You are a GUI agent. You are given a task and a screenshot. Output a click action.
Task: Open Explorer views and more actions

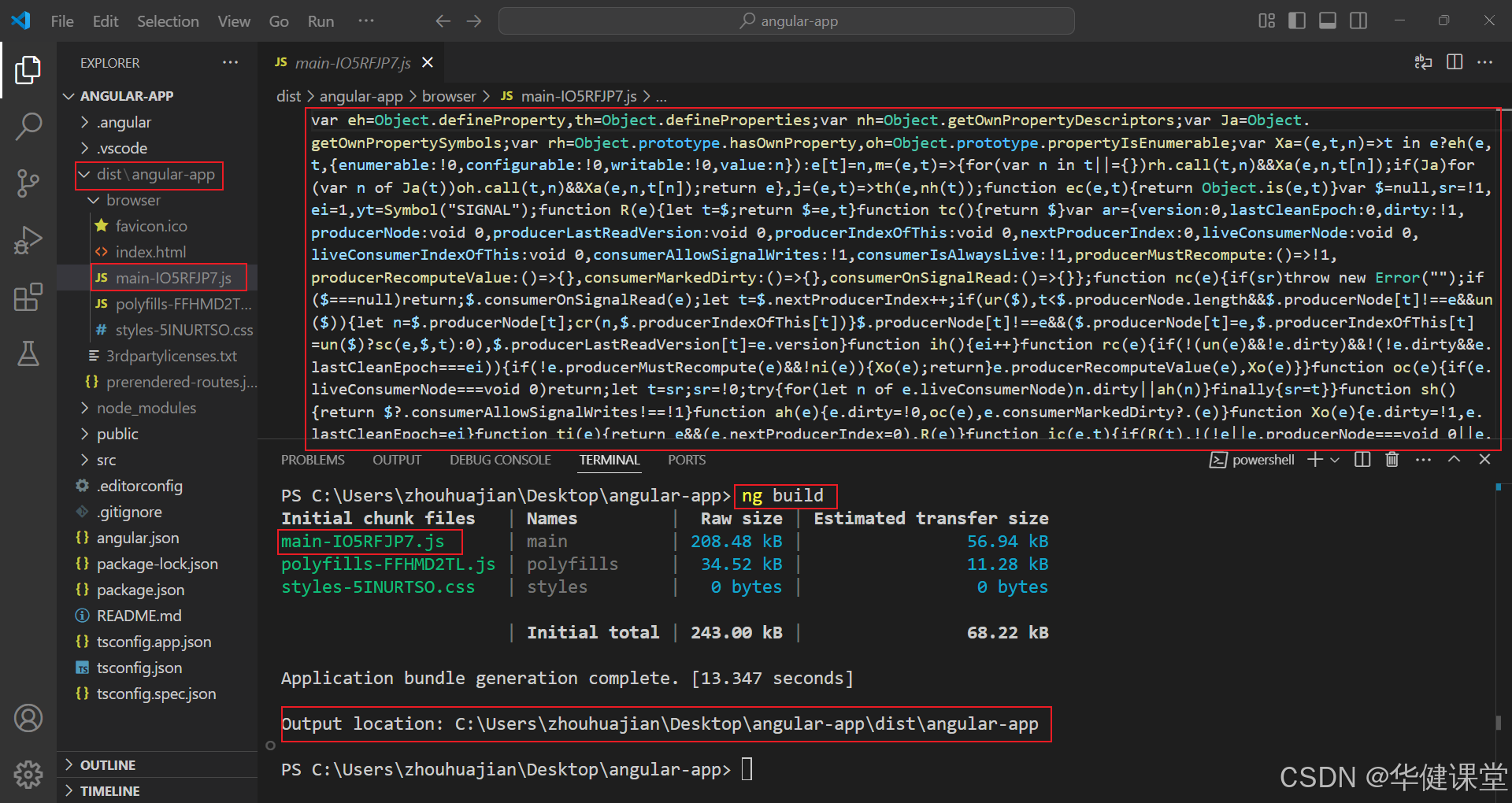click(230, 62)
